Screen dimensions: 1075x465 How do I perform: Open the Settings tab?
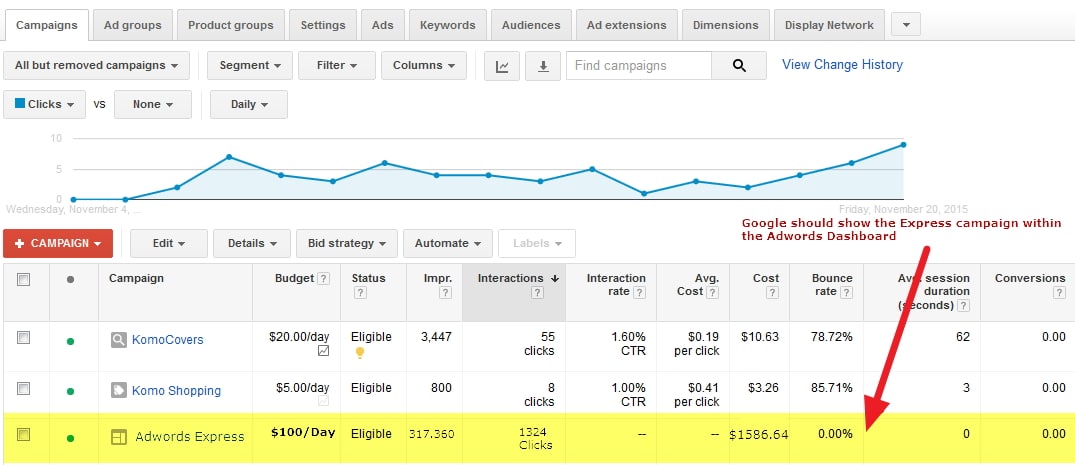coord(323,25)
